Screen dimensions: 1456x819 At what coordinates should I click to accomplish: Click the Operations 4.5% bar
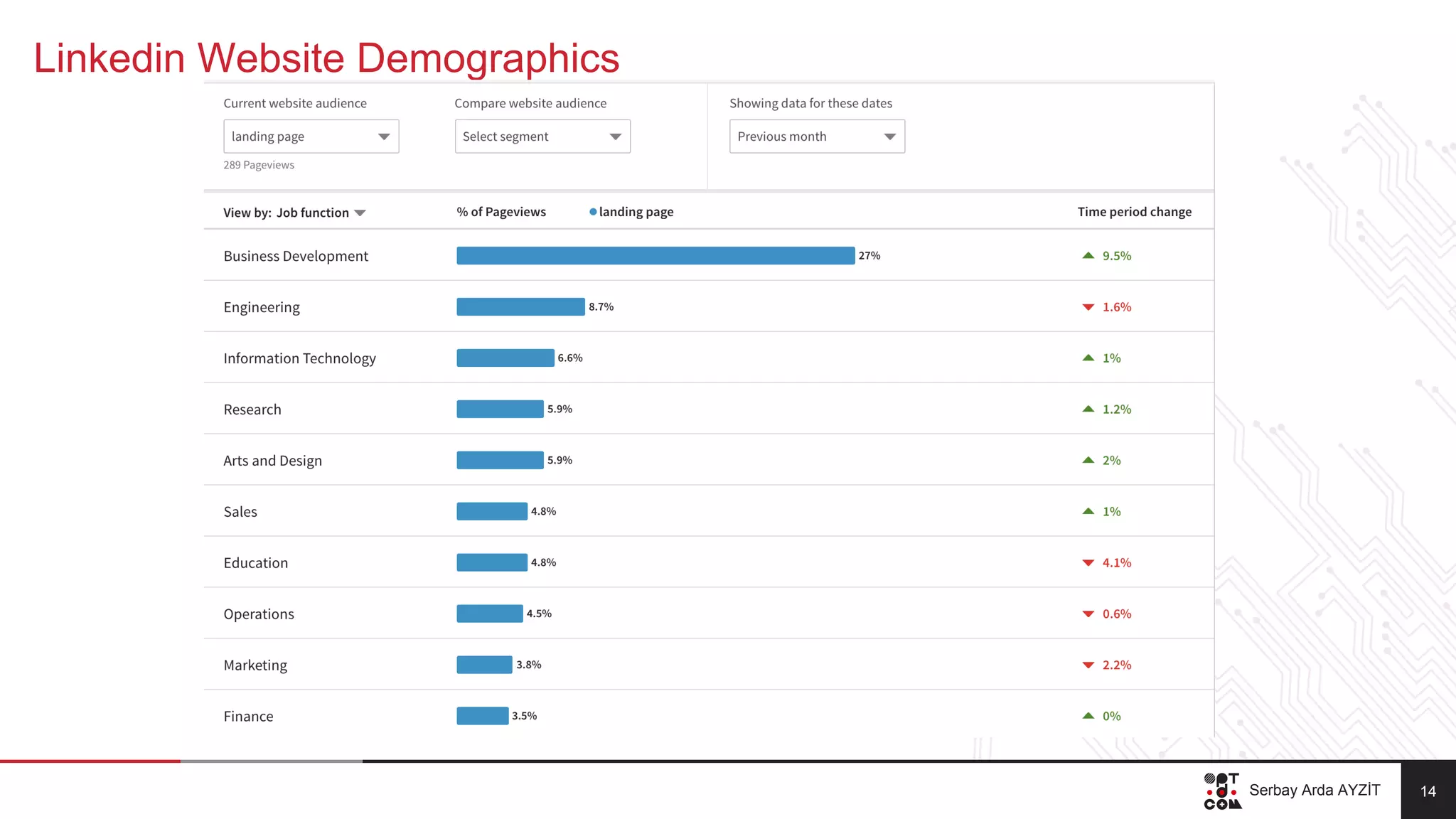click(490, 614)
